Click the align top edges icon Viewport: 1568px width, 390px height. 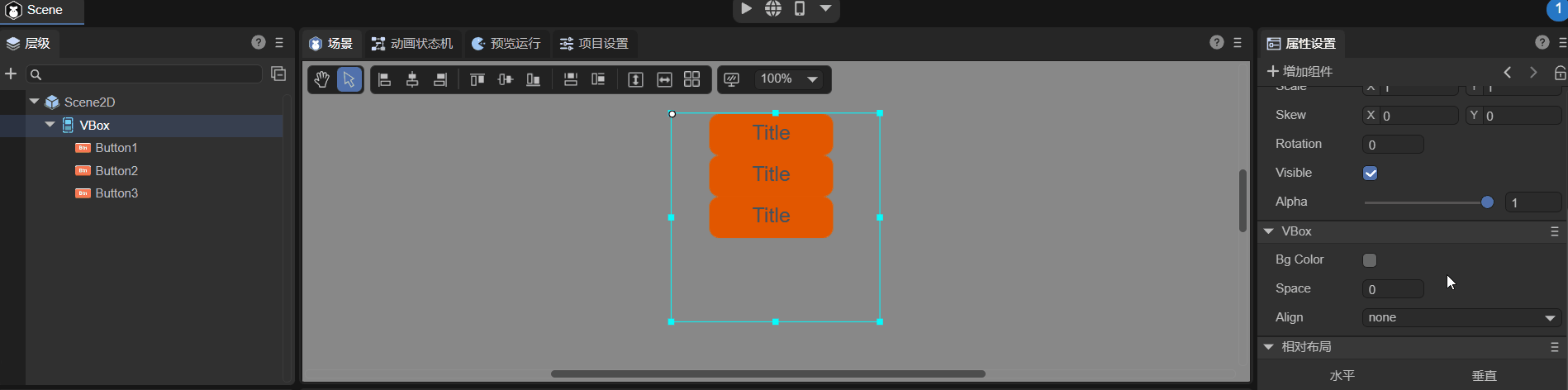pyautogui.click(x=477, y=79)
